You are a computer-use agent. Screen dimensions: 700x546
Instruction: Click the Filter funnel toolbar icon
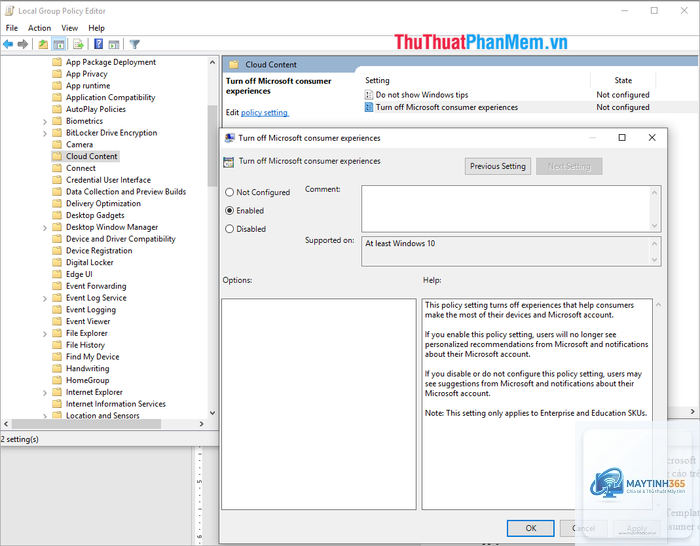134,44
